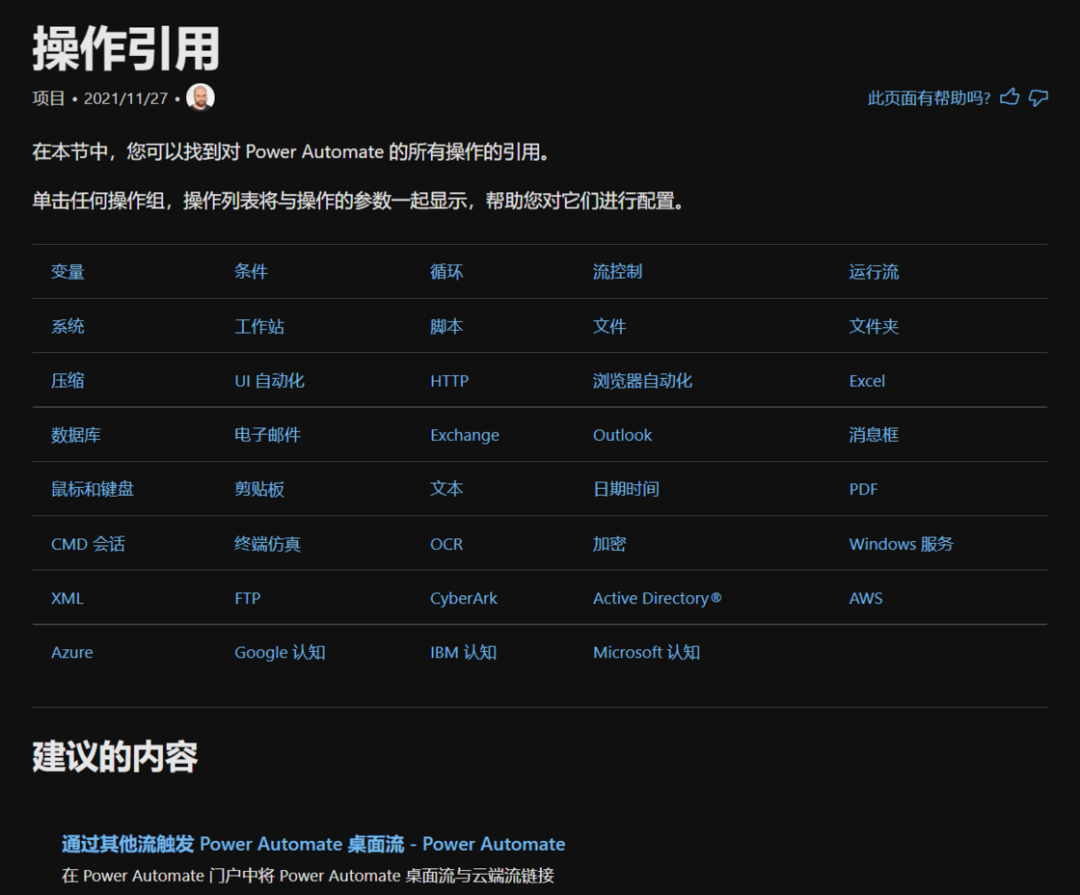Viewport: 1080px width, 895px height.
Task: Click the 建议的内容 section heading
Action: point(115,757)
